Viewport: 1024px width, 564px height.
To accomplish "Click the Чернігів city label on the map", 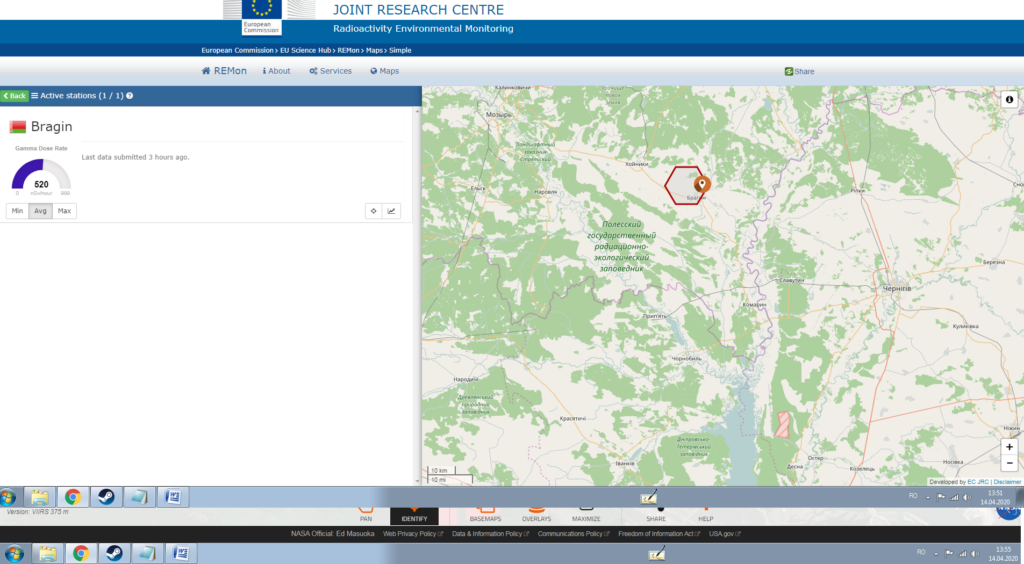I will (x=896, y=288).
